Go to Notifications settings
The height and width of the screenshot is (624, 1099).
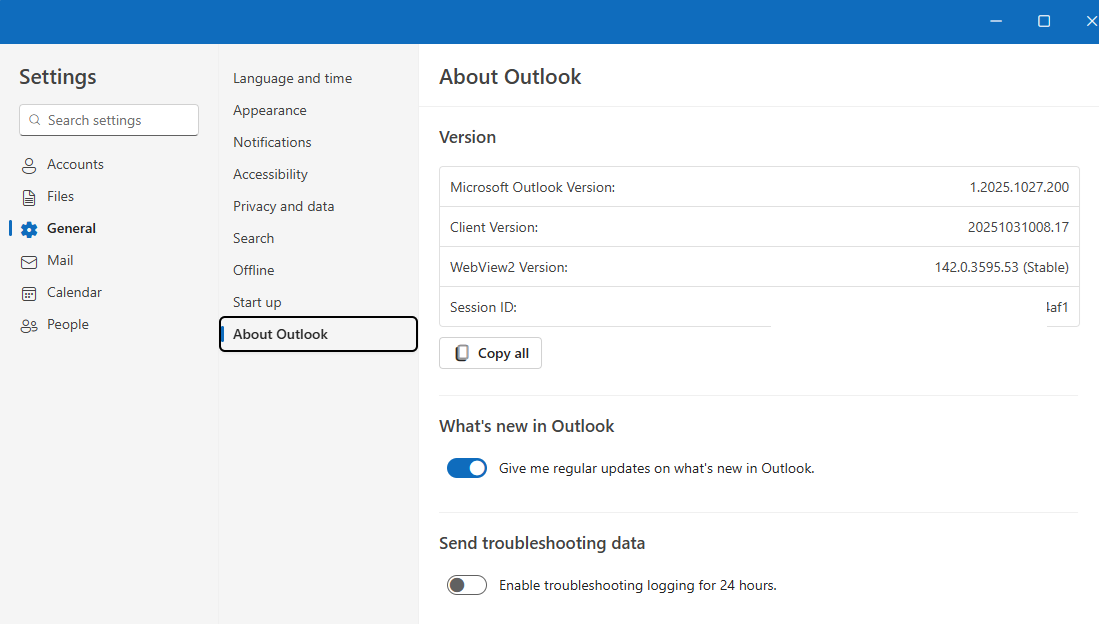pos(272,142)
